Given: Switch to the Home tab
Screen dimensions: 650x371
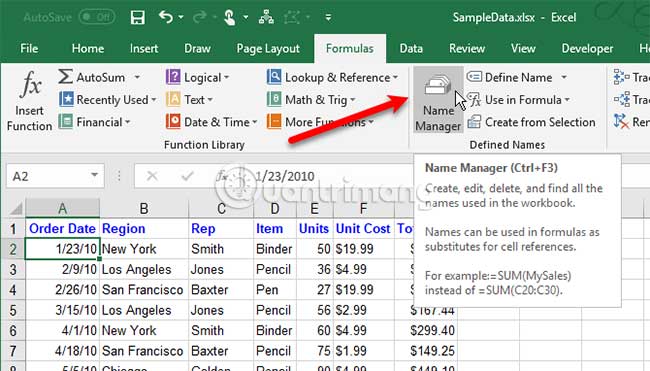Looking at the screenshot, I should [x=87, y=48].
